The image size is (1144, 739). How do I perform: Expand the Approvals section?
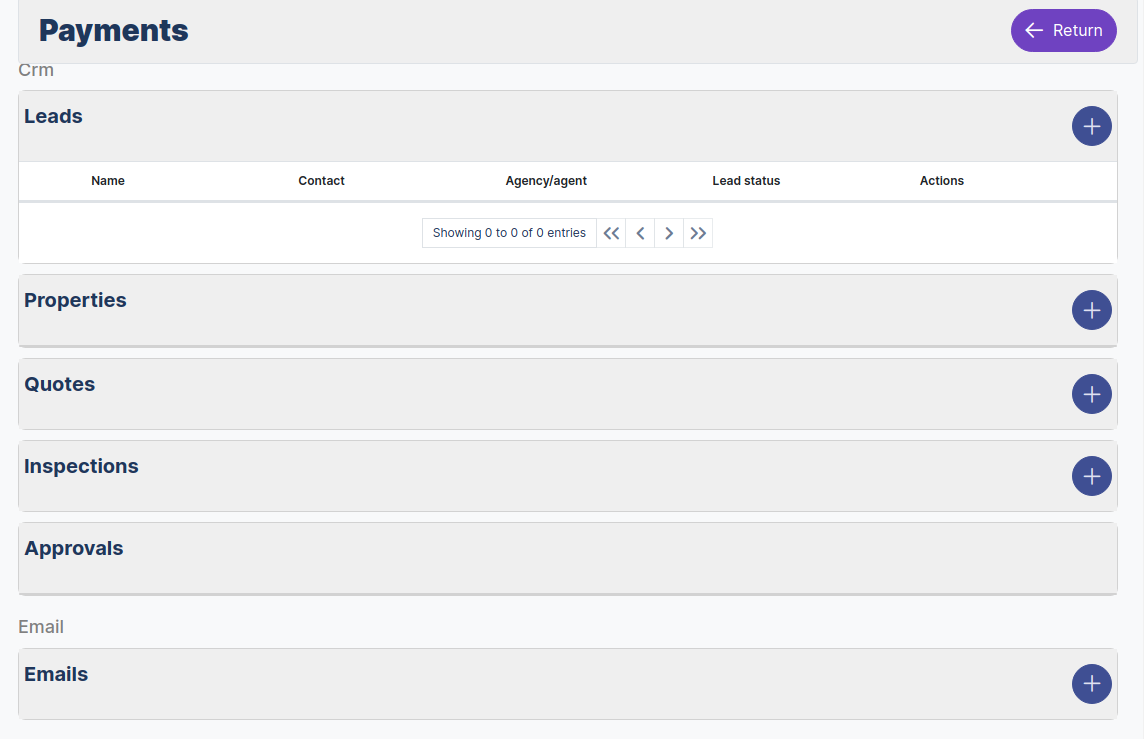click(74, 548)
